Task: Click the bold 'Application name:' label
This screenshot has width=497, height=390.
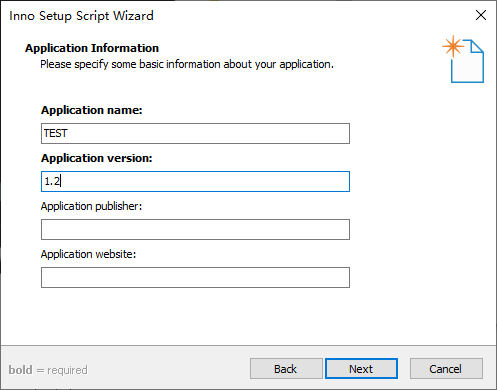Action: [x=92, y=110]
